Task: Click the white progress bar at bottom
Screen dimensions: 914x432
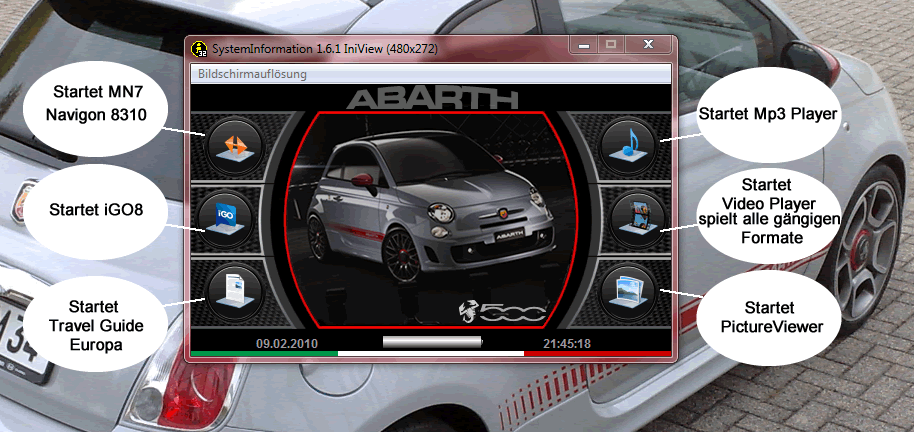Action: click(433, 342)
